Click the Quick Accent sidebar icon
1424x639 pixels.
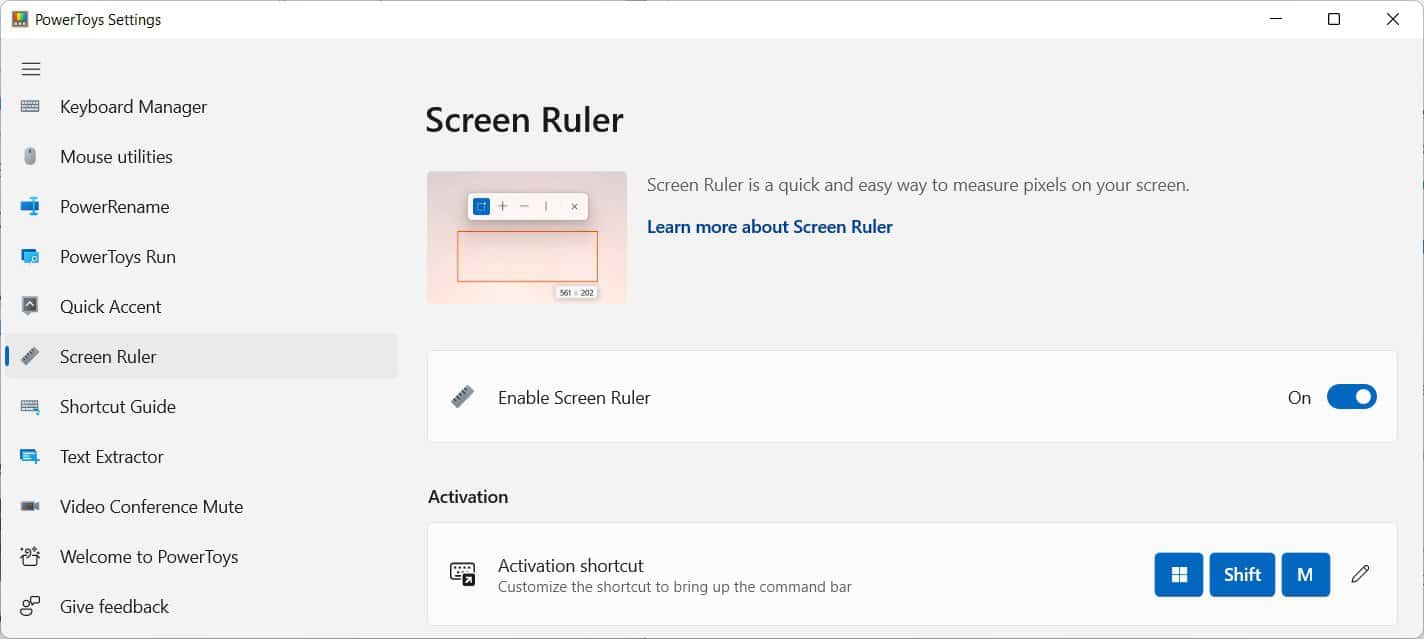[31, 307]
